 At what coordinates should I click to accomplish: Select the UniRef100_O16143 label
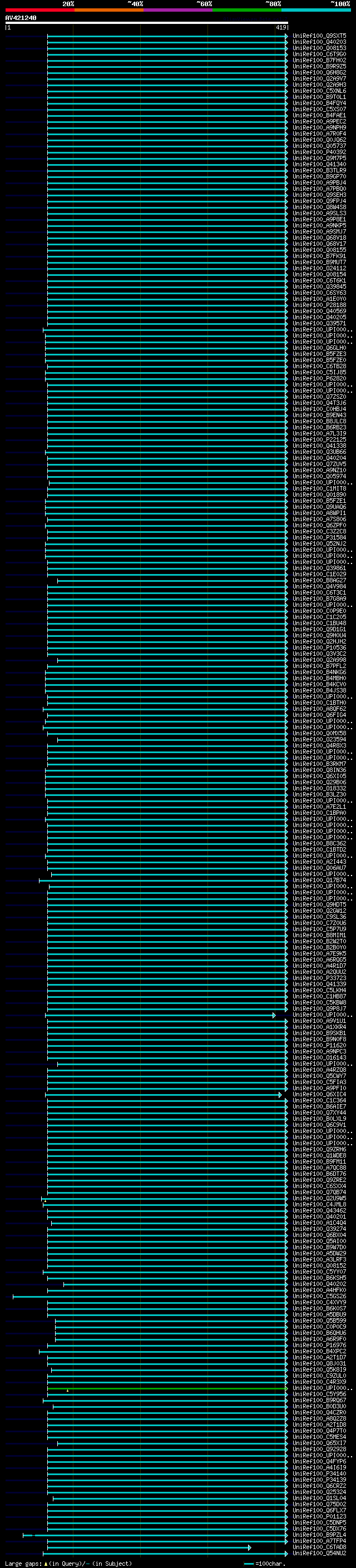pos(319,1057)
